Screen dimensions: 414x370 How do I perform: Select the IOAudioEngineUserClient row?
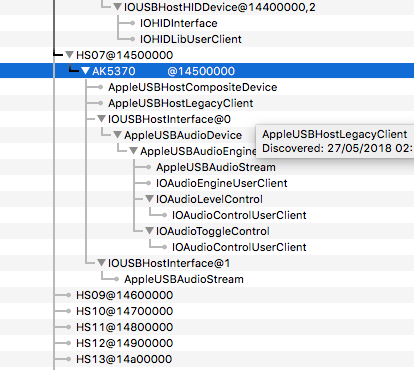pyautogui.click(x=222, y=183)
